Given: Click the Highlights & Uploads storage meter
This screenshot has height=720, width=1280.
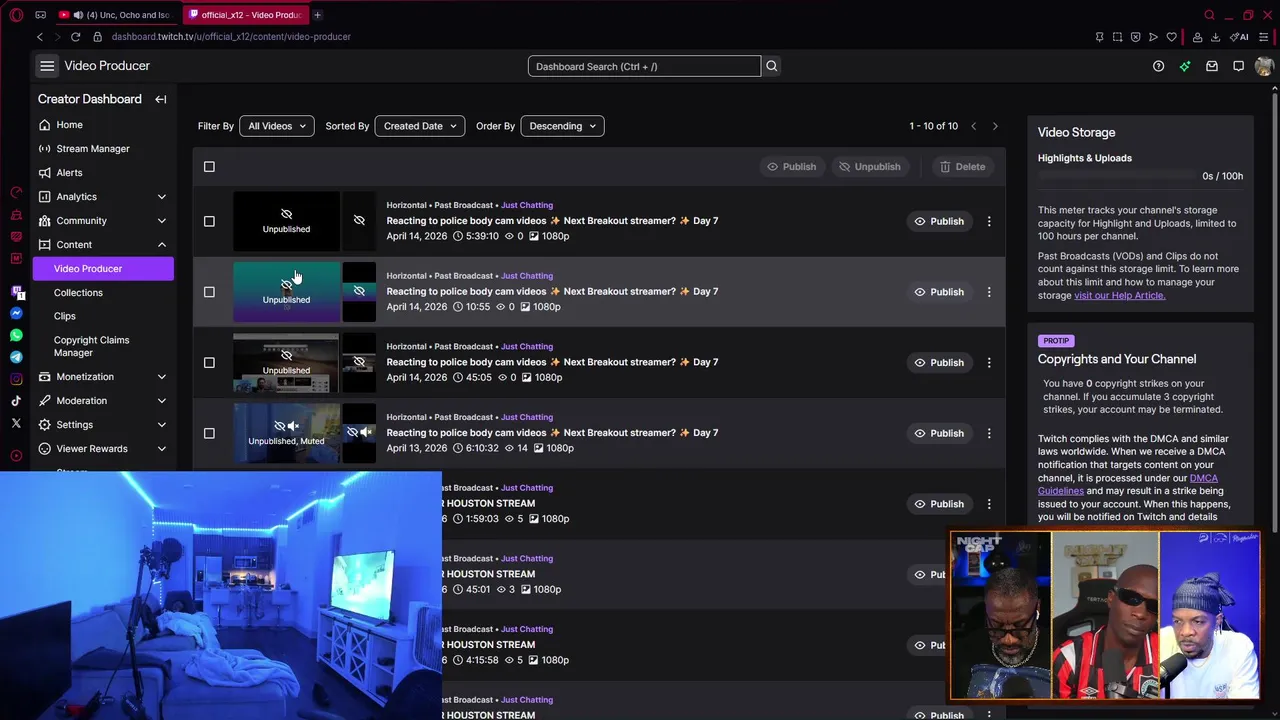Looking at the screenshot, I should pos(1118,176).
